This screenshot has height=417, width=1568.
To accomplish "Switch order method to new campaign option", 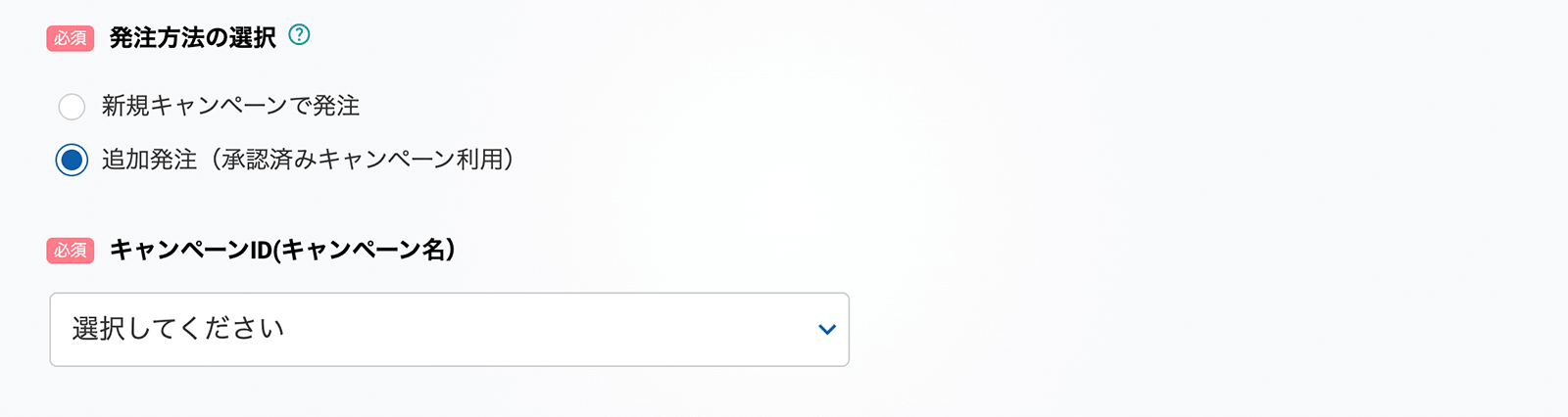I will click(x=72, y=107).
